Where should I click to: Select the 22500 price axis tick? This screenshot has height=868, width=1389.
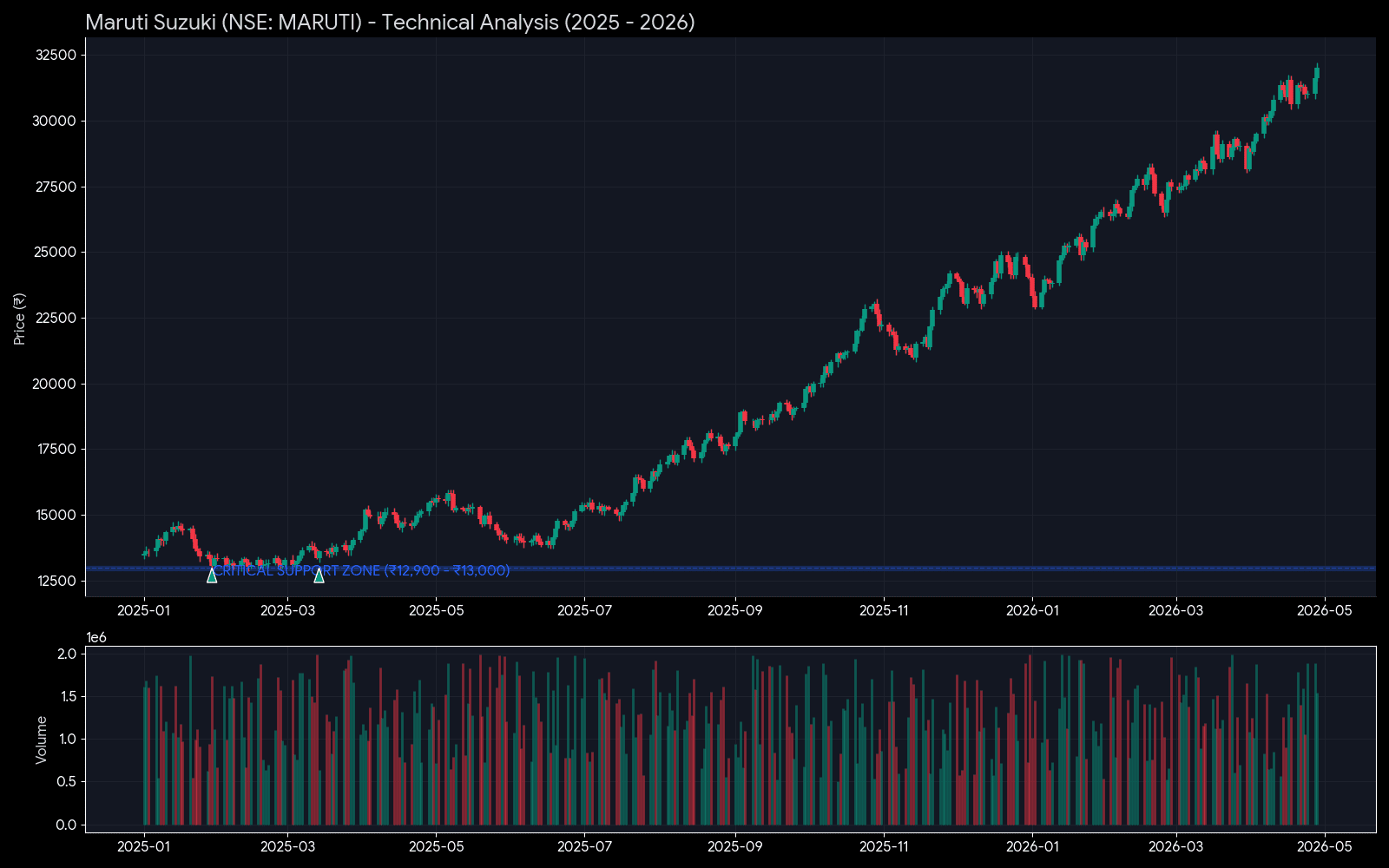click(x=56, y=318)
